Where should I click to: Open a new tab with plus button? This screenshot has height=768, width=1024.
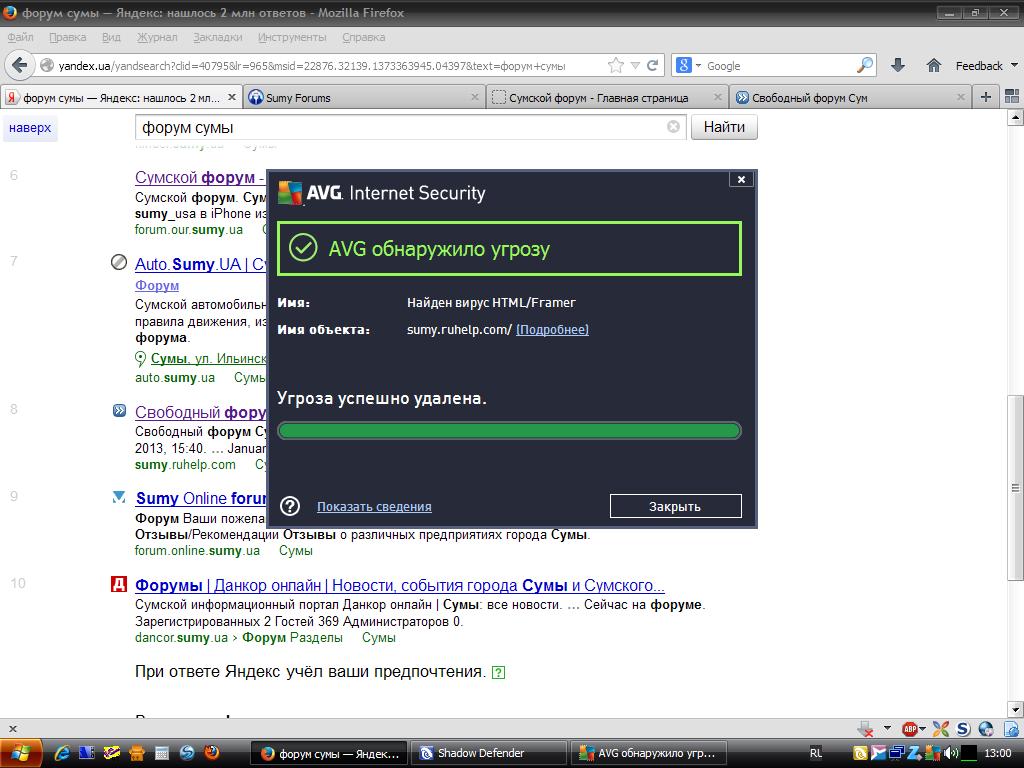tap(986, 97)
